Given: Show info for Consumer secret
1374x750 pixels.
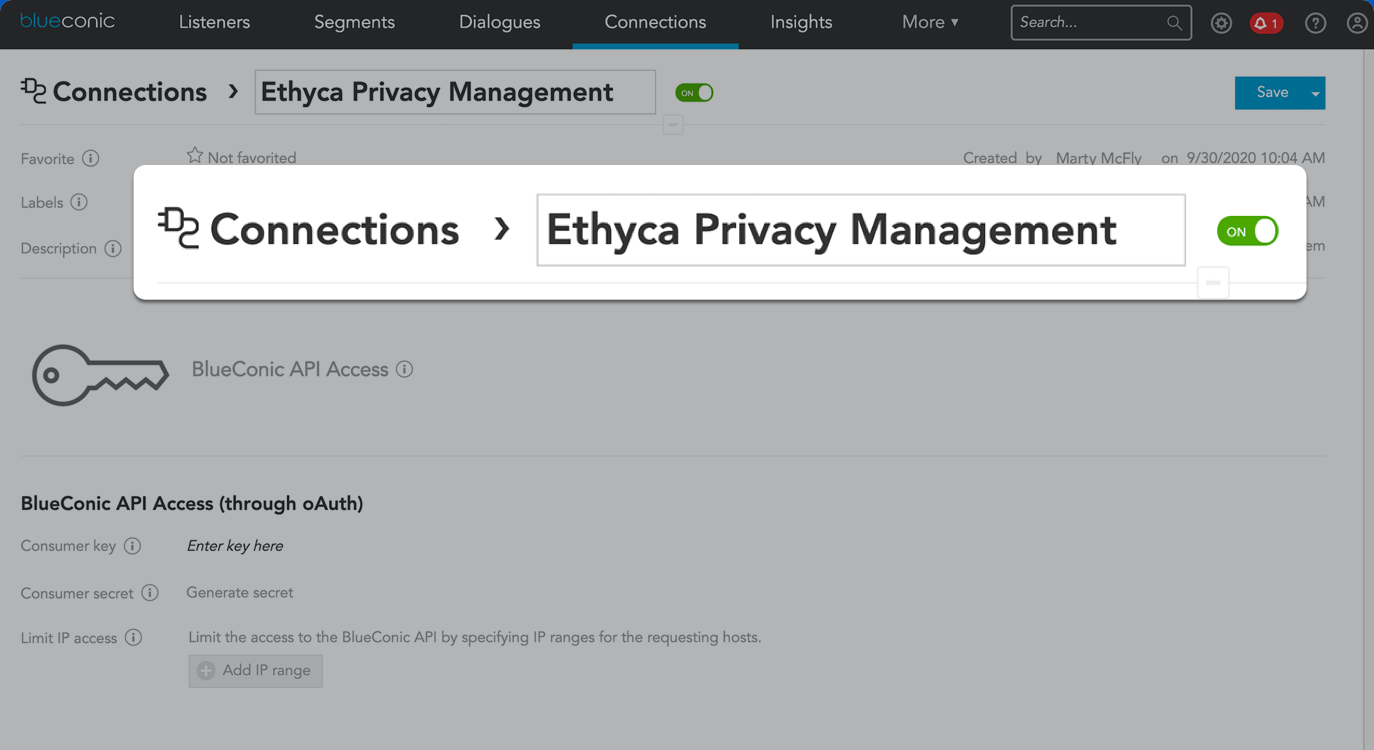Looking at the screenshot, I should [x=150, y=592].
